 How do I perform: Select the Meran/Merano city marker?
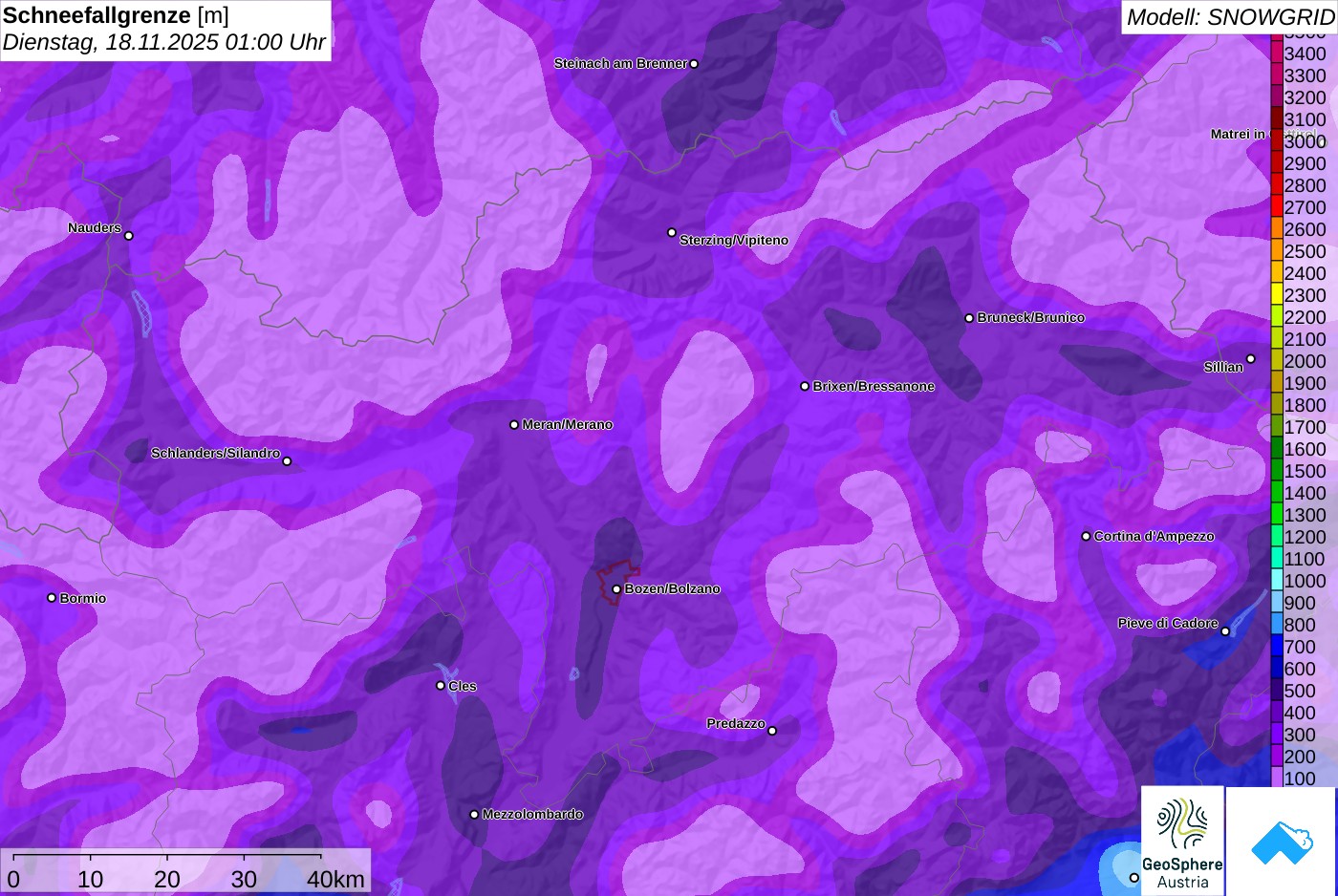click(514, 425)
